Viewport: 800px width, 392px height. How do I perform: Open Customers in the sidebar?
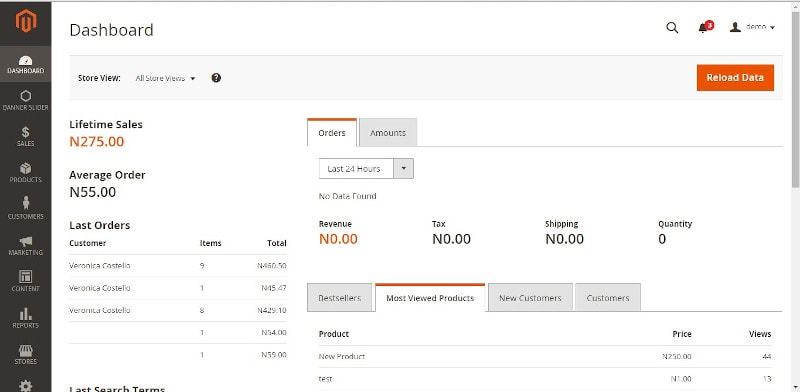[26, 208]
